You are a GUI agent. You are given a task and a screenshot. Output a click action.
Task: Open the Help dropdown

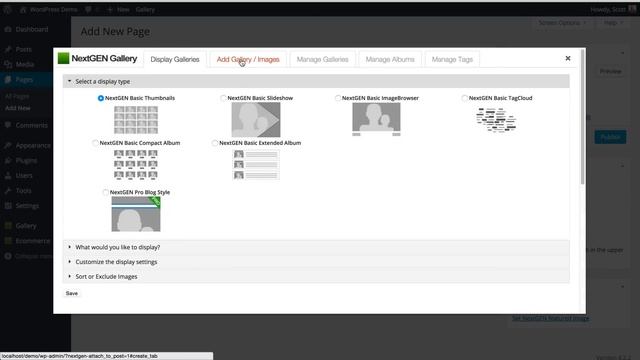(613, 23)
